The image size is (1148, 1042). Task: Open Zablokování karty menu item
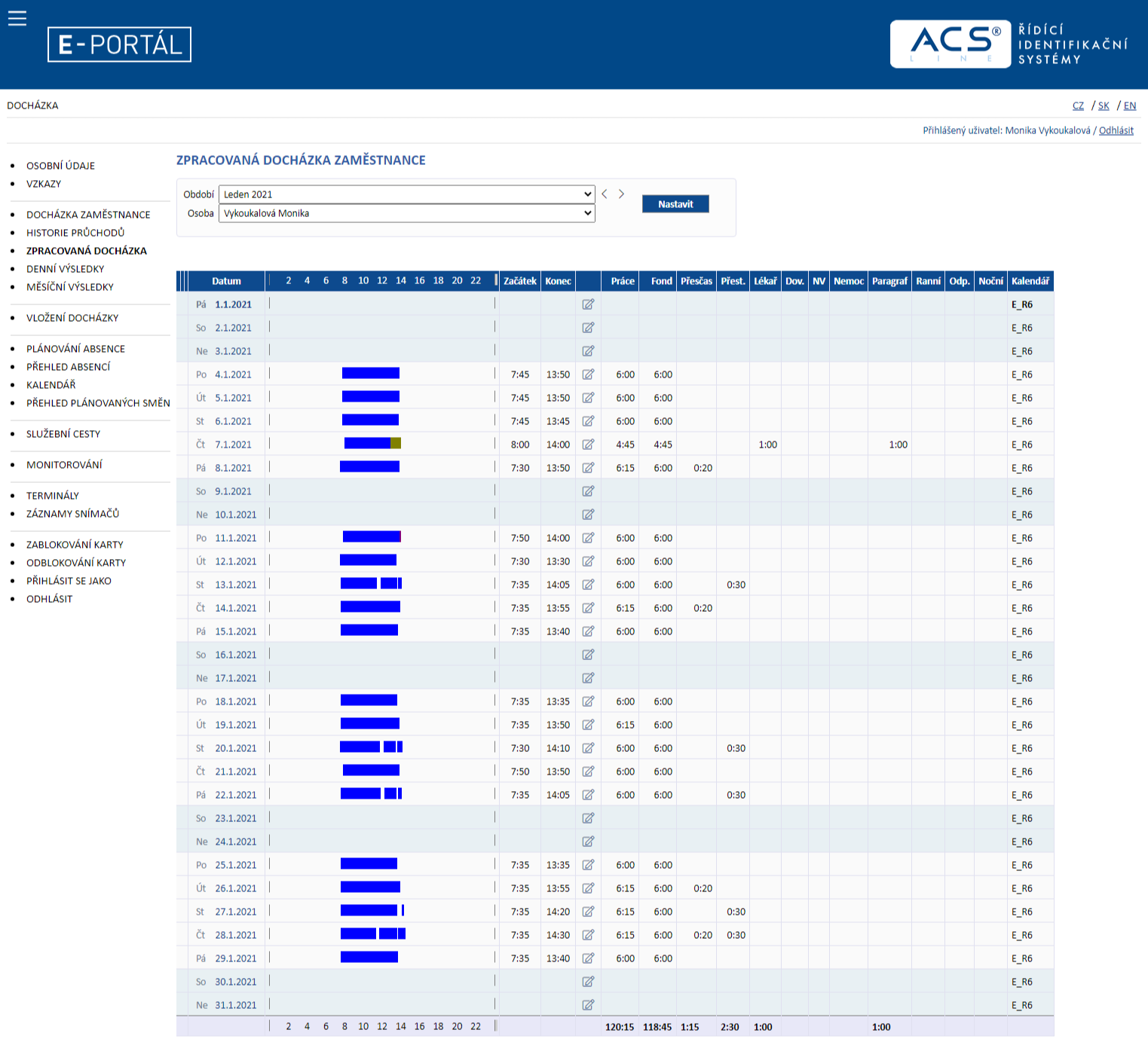point(75,545)
